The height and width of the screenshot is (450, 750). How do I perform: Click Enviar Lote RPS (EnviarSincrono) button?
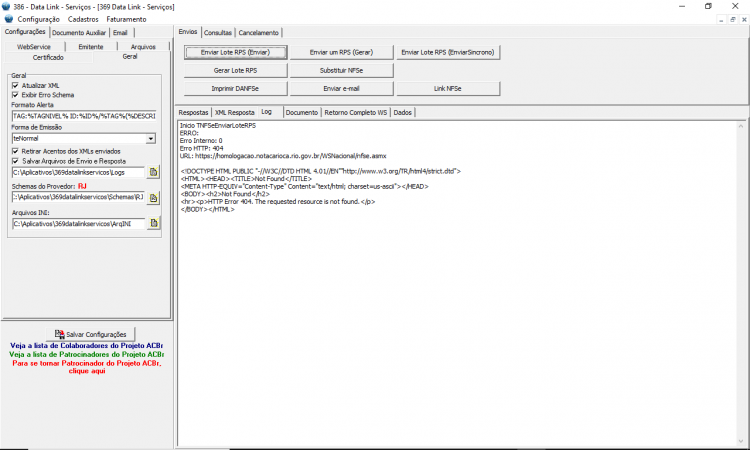click(x=448, y=53)
